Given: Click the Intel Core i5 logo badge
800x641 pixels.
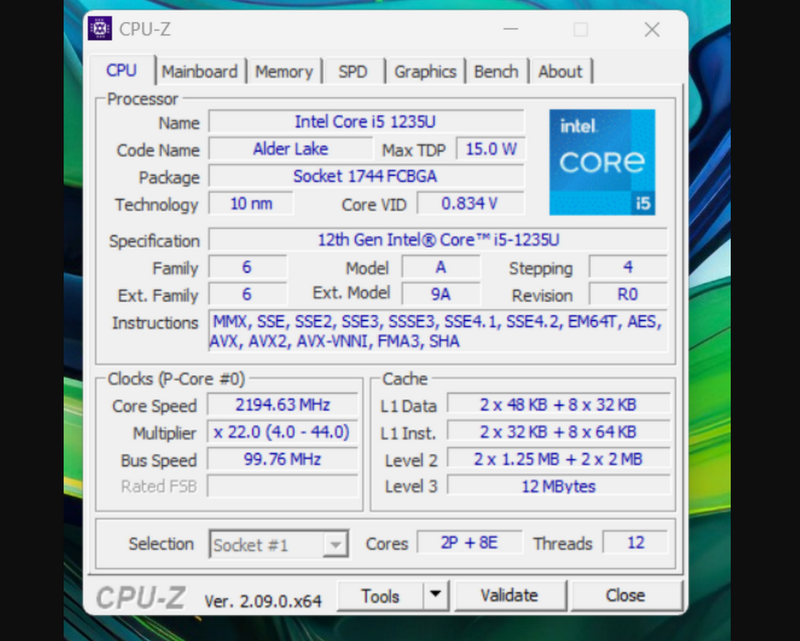Looking at the screenshot, I should 602,162.
